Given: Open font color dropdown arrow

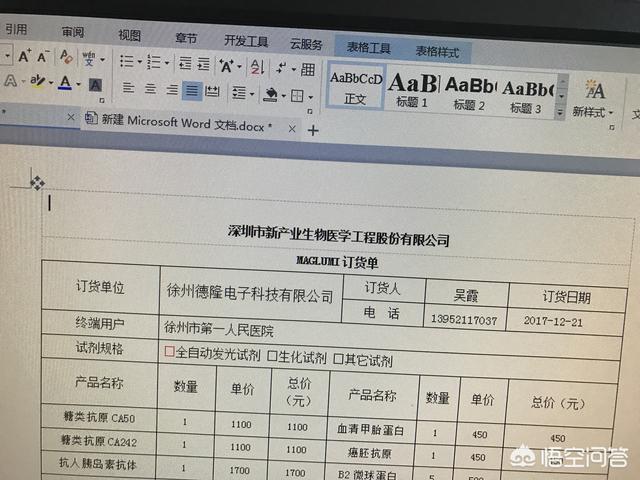Looking at the screenshot, I should 78,84.
